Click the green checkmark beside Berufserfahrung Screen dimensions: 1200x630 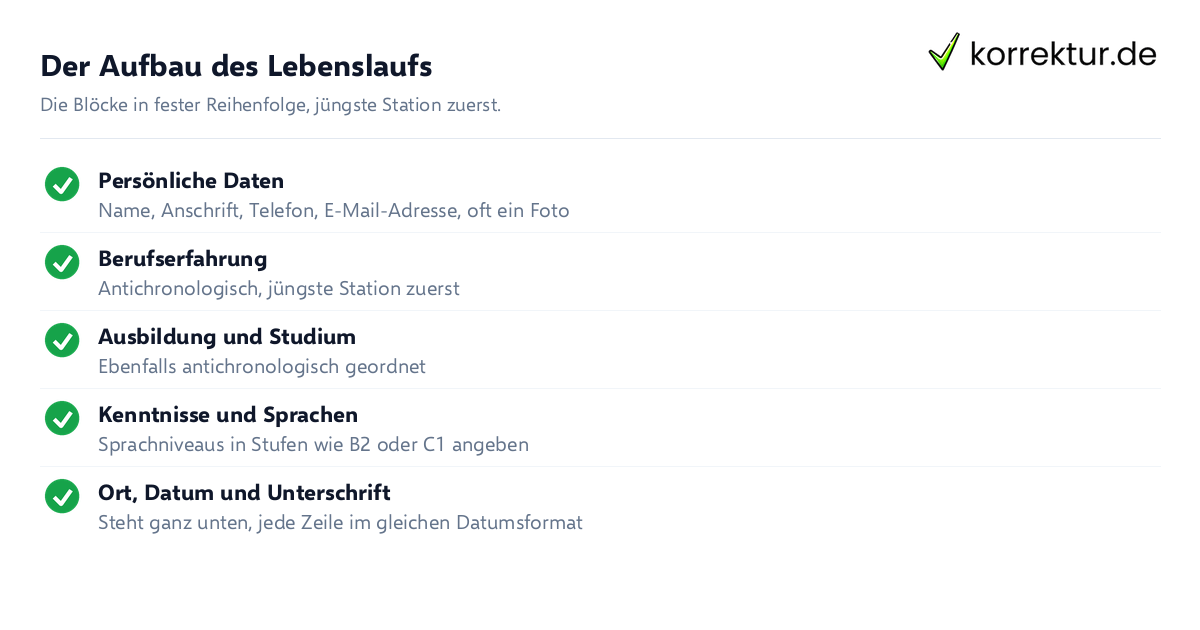click(62, 262)
